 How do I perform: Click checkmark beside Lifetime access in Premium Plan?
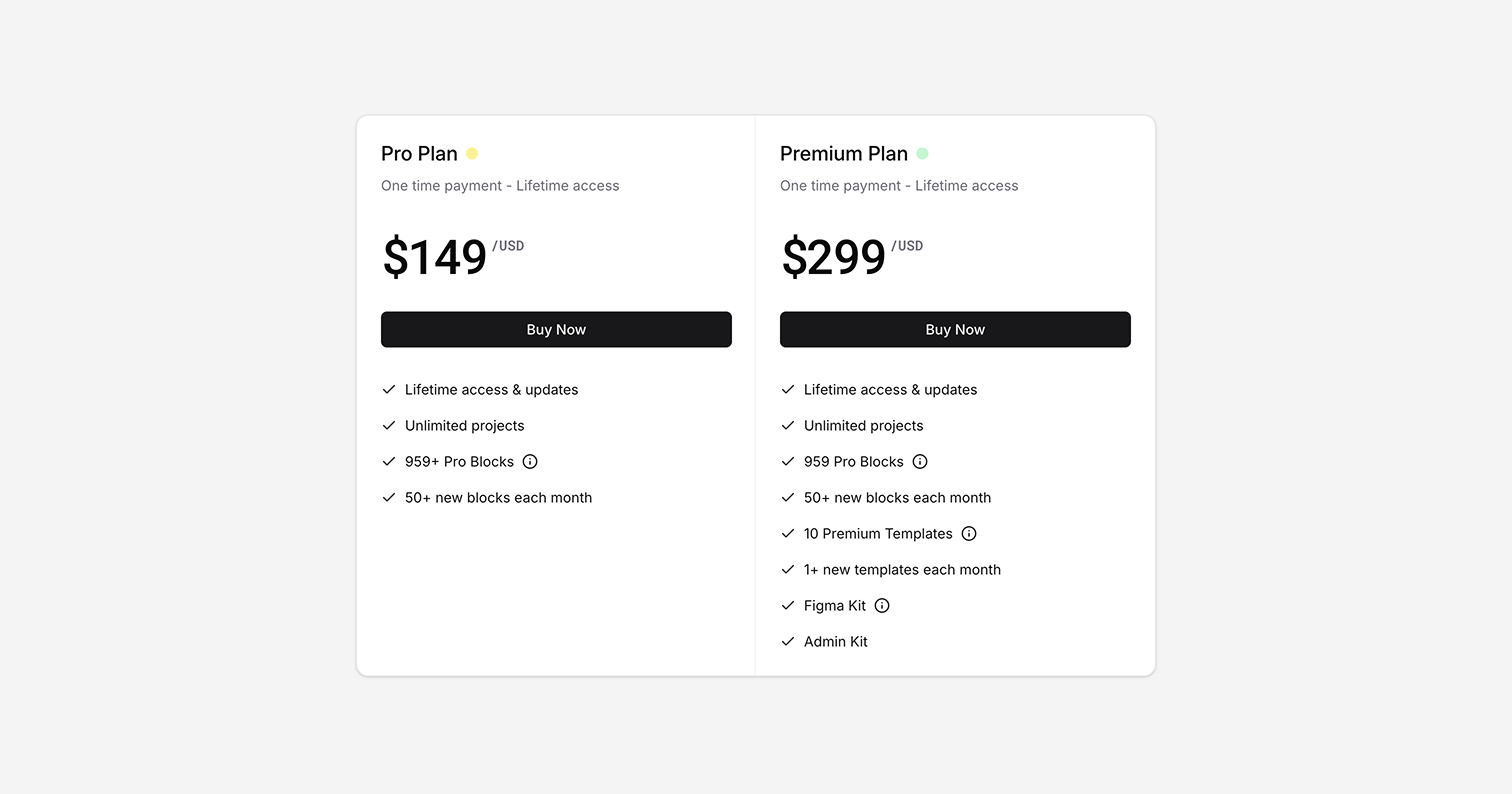pyautogui.click(x=788, y=390)
